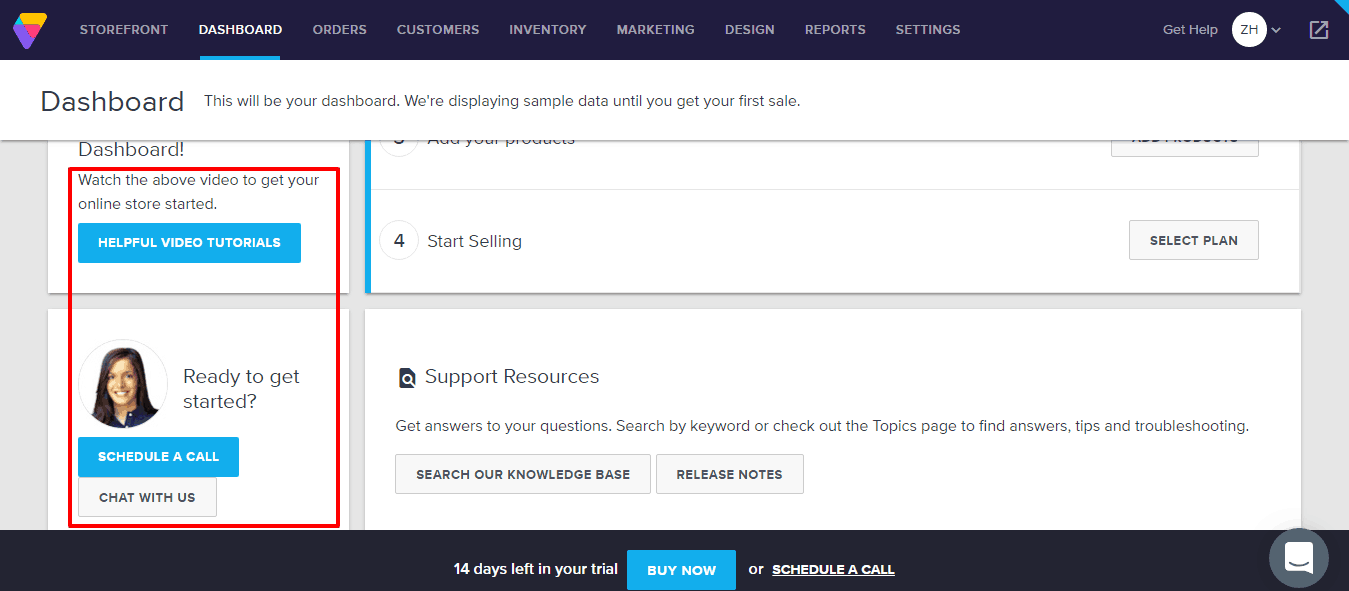
Task: Switch to the ORDERS tab
Action: (x=339, y=29)
